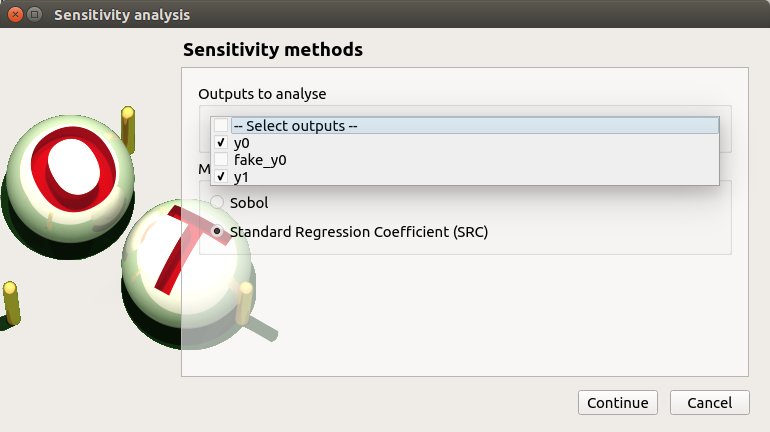Viewport: 770px width, 432px height.
Task: Click the "-- Select outputs --" header text
Action: [x=295, y=126]
